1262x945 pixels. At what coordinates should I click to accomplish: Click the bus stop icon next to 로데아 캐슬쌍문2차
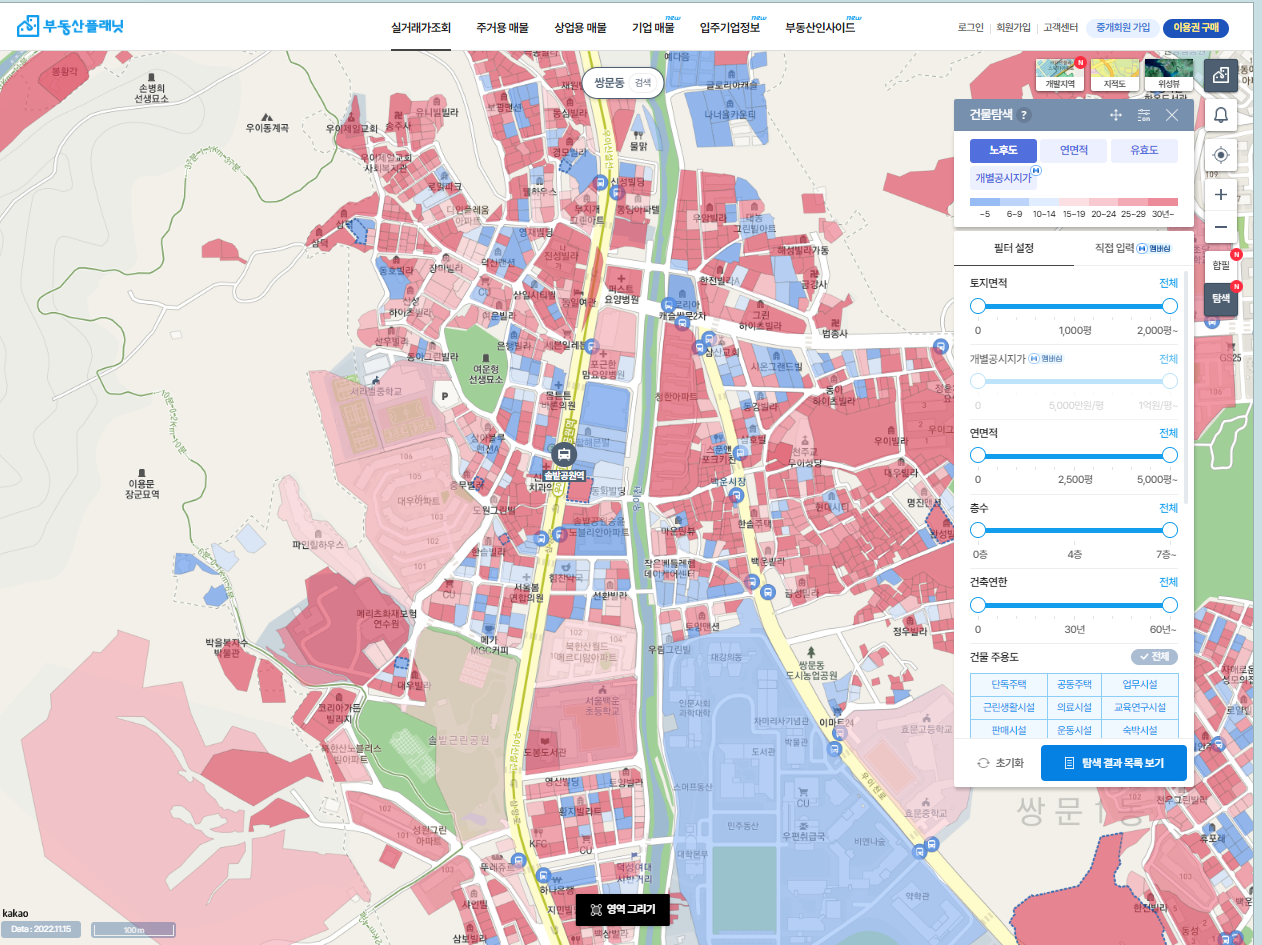tap(669, 304)
